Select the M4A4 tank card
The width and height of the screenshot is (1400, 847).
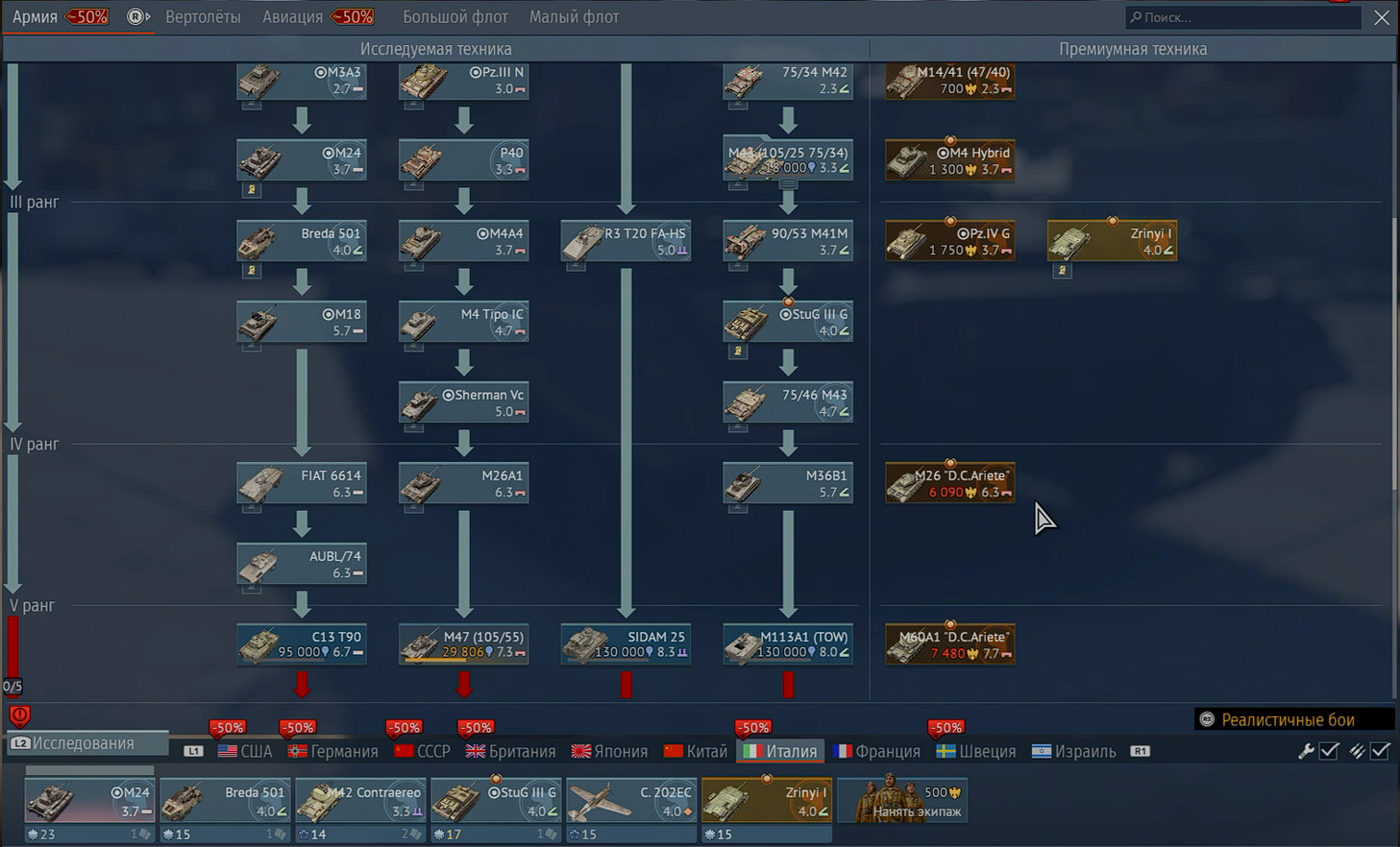(463, 241)
